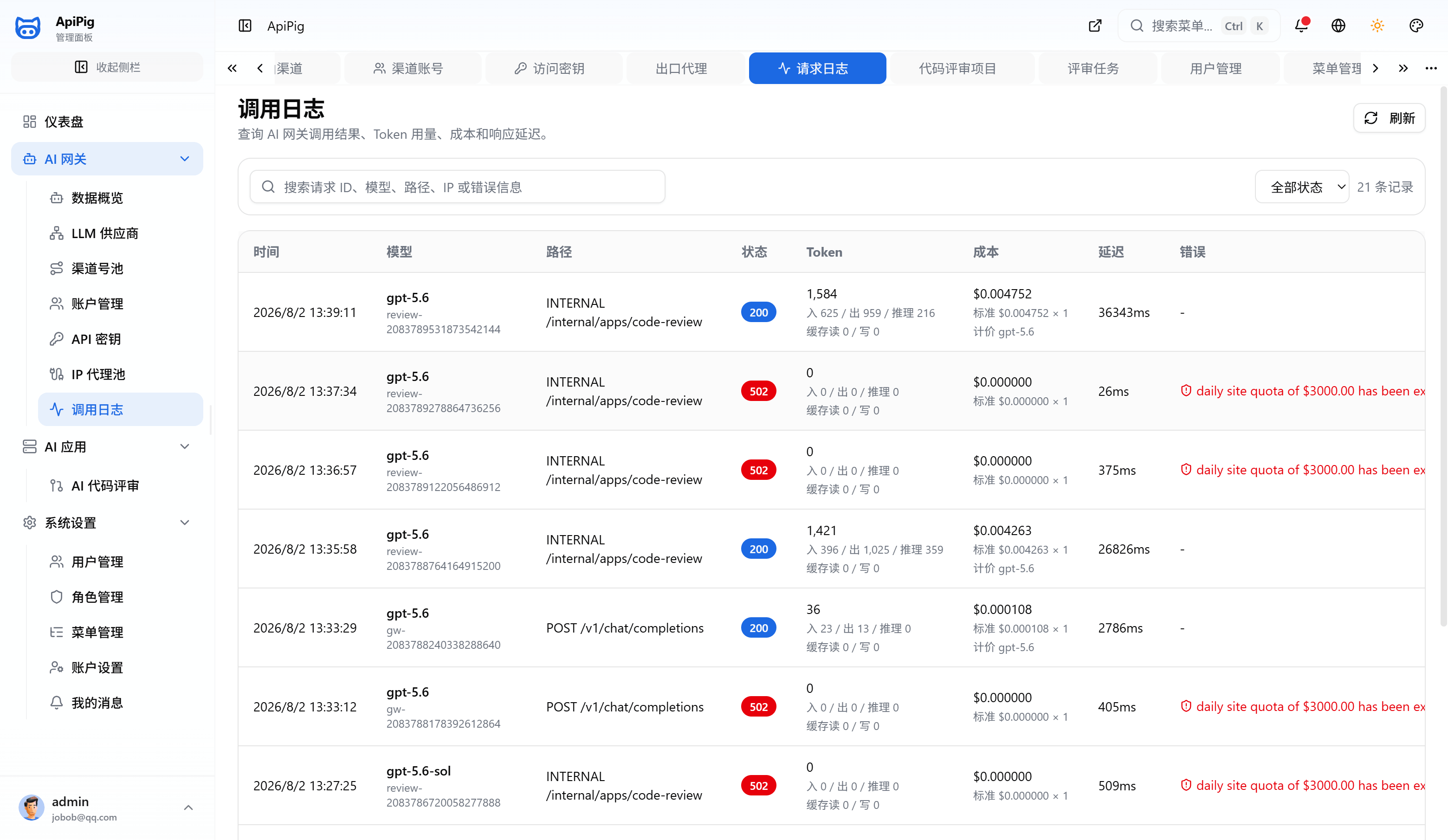Click the 延迟 column header
Image resolution: width=1448 pixels, height=840 pixels.
tap(1111, 252)
